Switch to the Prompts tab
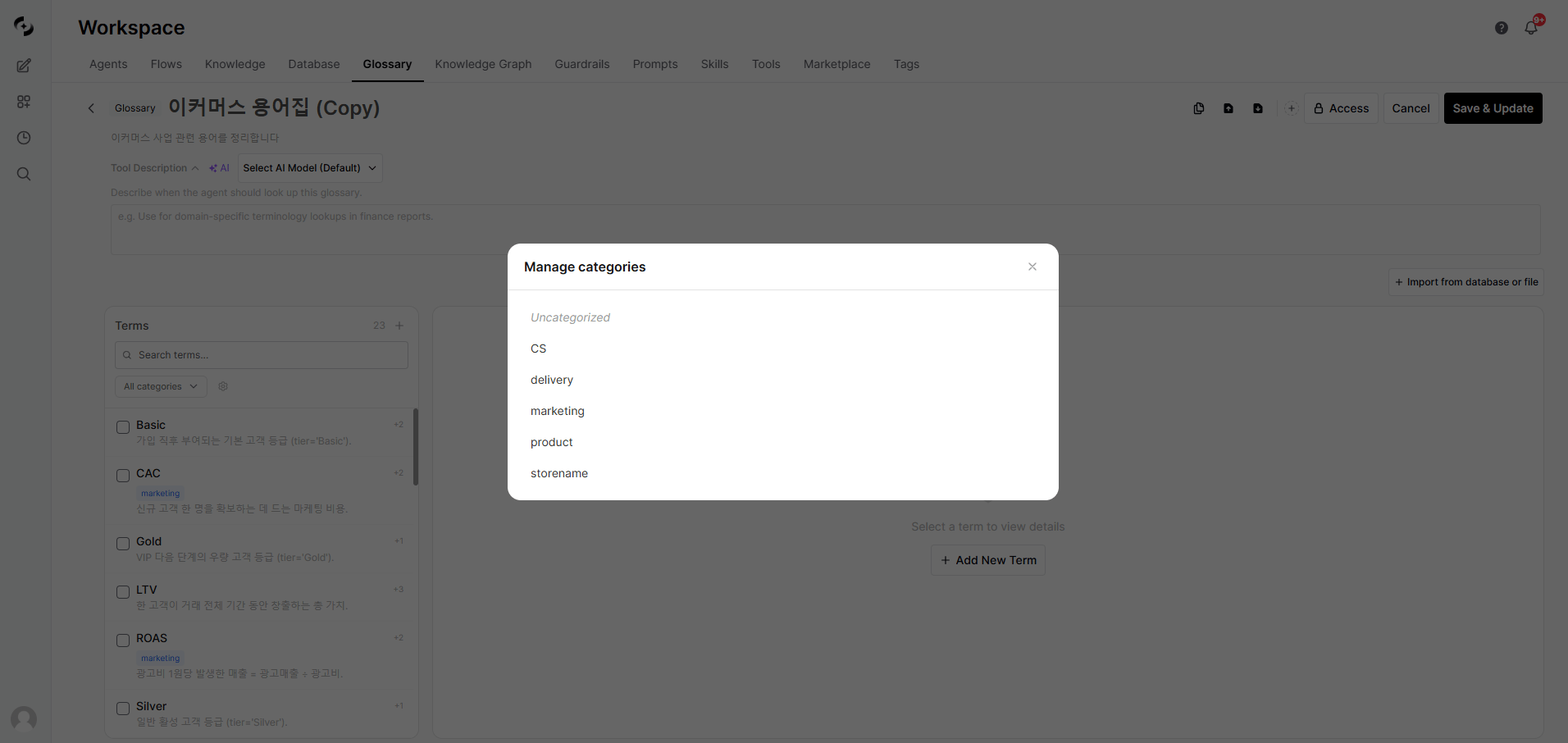Screen dimensions: 1568x743 655,64
